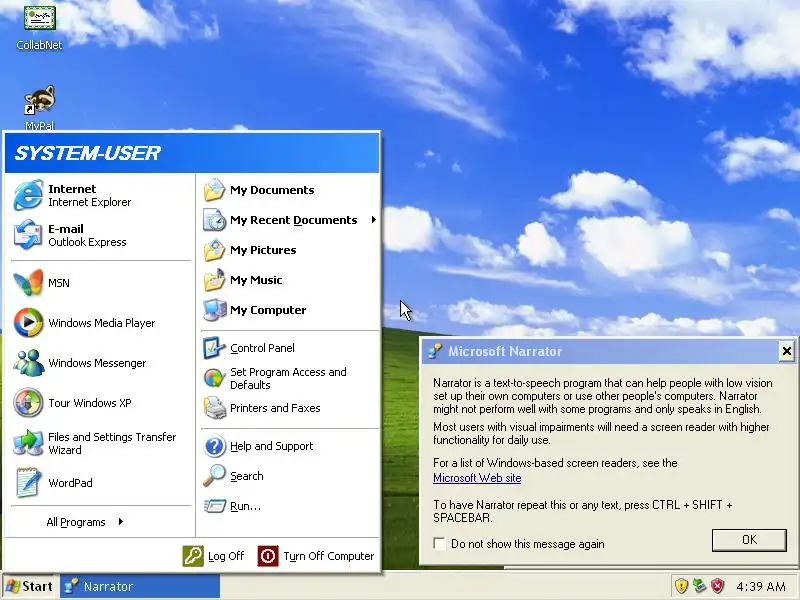800x600 pixels.
Task: Click 'Outlook Express' subtitle text
Action: tap(87, 242)
